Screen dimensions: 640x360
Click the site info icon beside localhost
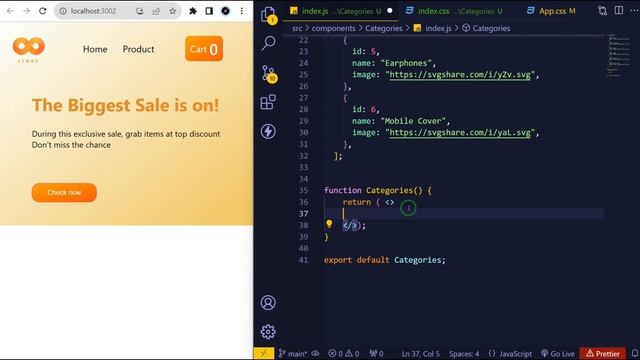coord(63,11)
